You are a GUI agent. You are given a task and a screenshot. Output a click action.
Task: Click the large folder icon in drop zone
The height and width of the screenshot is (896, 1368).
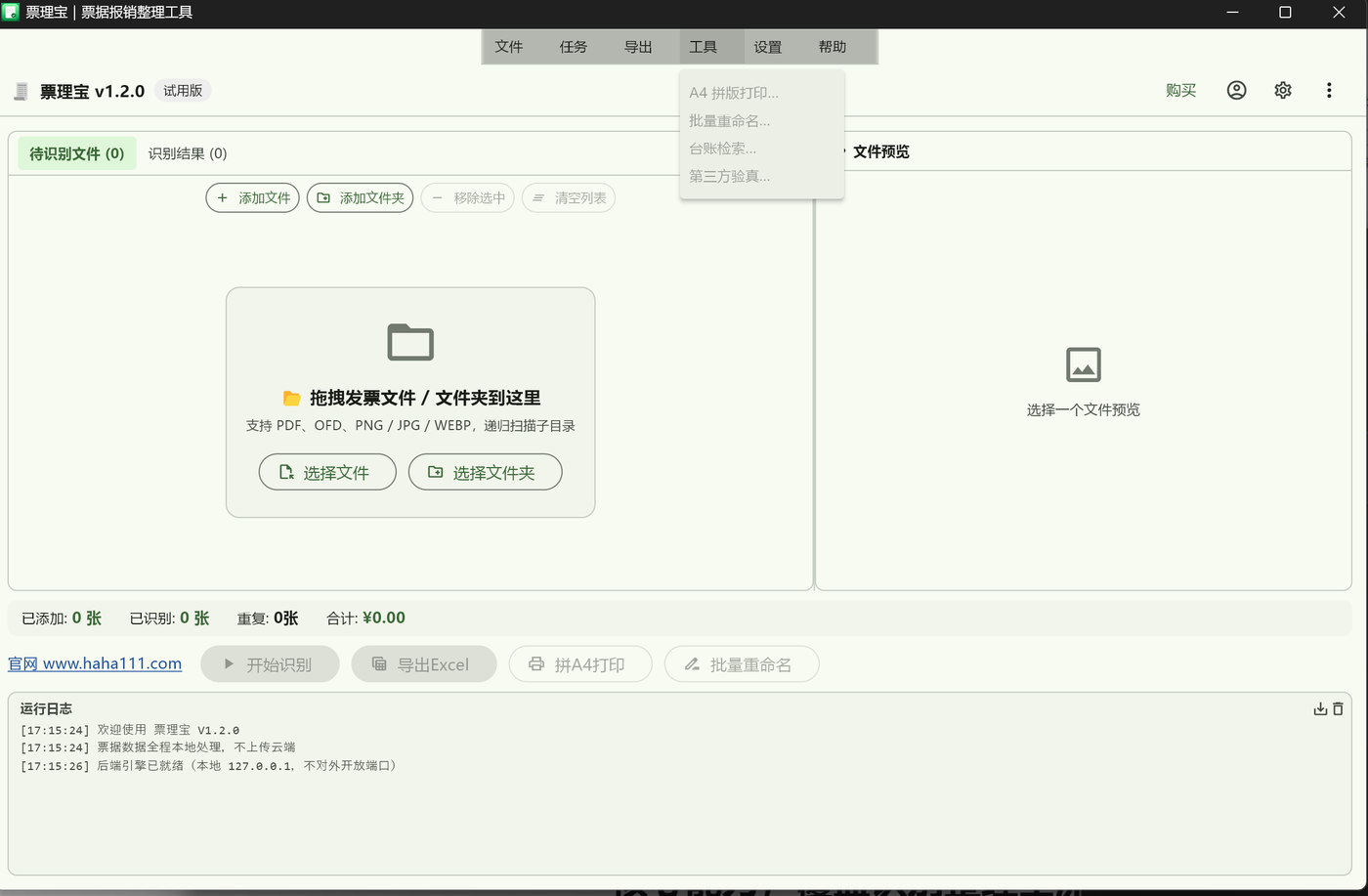click(410, 342)
